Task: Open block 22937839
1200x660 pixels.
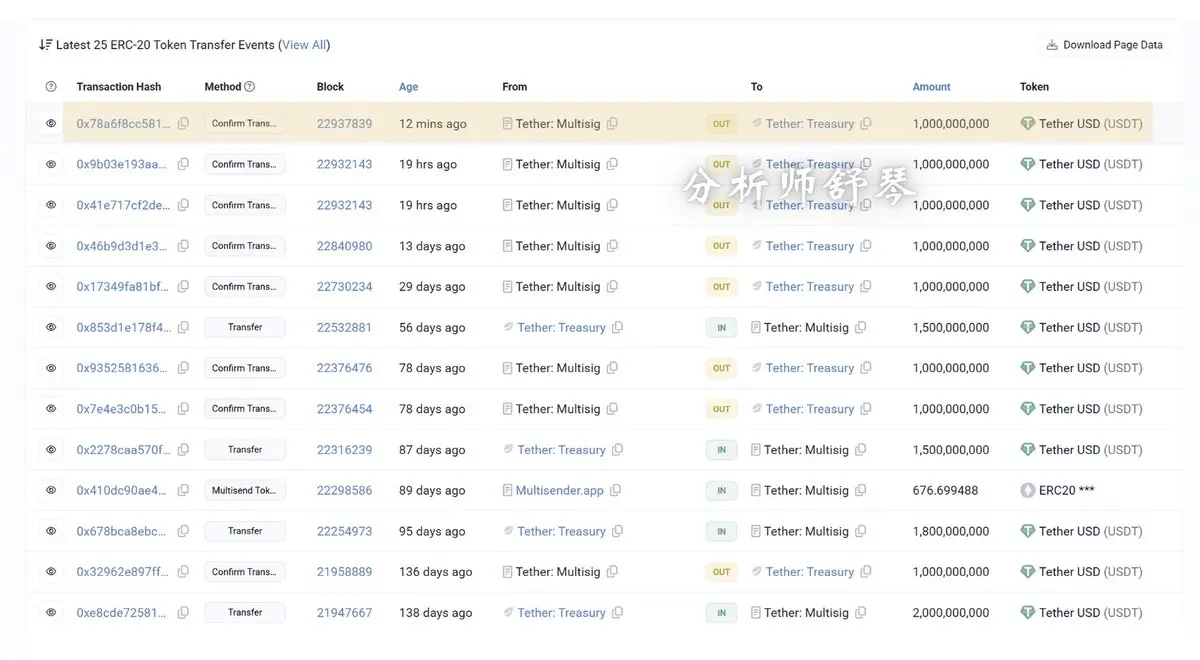Action: click(344, 124)
